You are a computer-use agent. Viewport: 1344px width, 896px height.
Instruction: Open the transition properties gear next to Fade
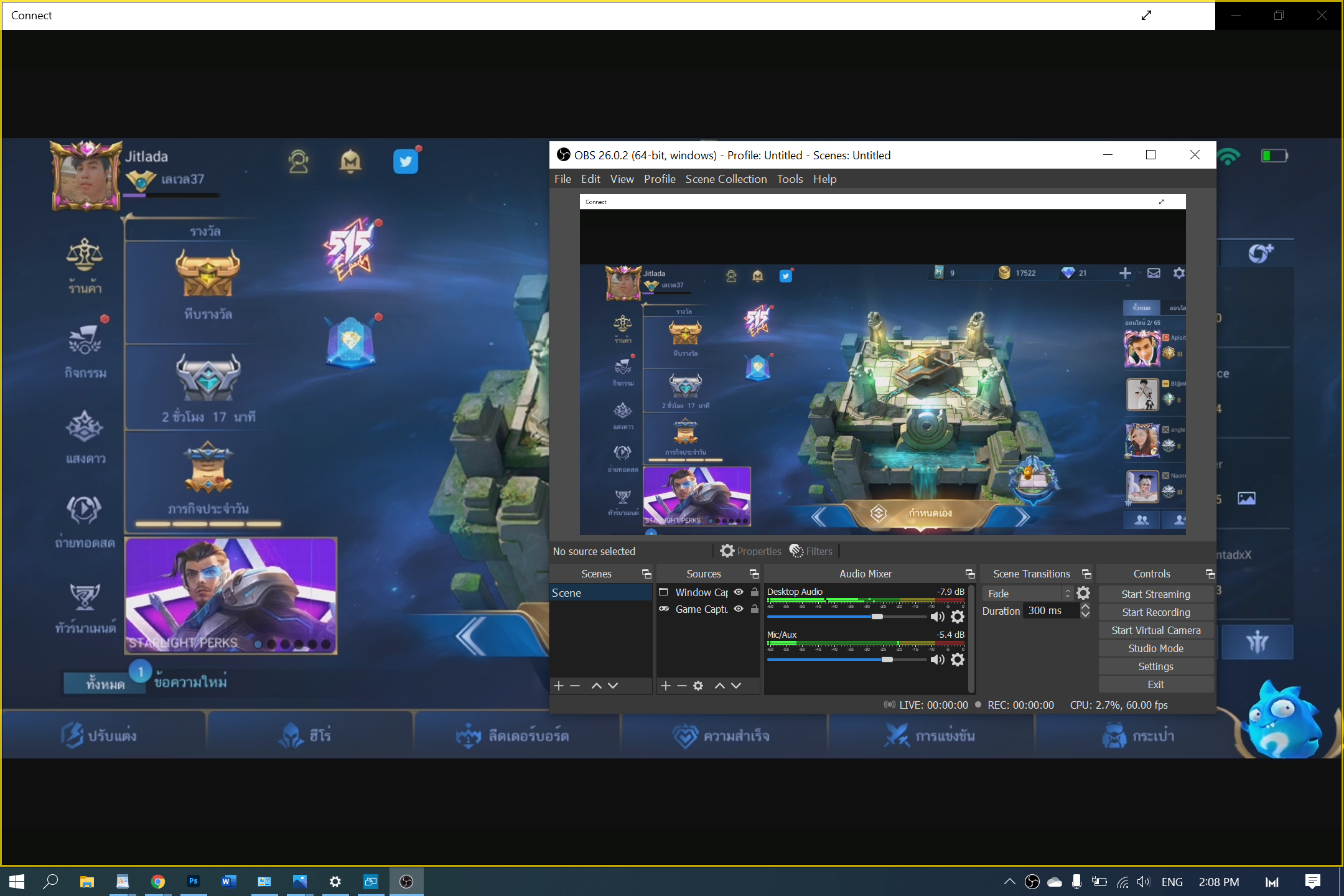tap(1083, 593)
